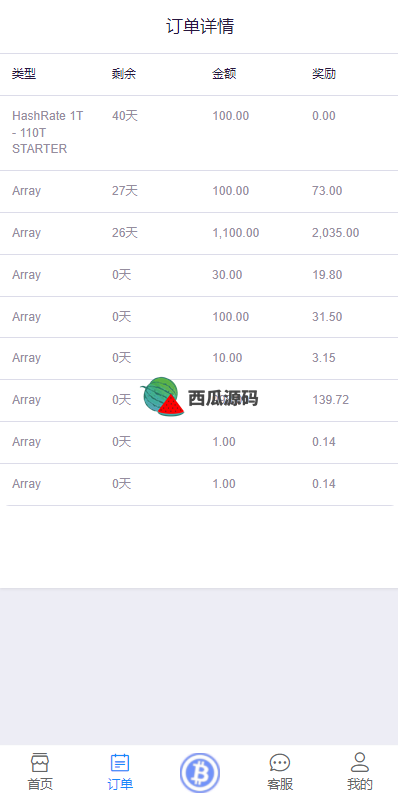Image resolution: width=398 pixels, height=795 pixels.
Task: Click the 首页 tab label
Action: coord(40,784)
